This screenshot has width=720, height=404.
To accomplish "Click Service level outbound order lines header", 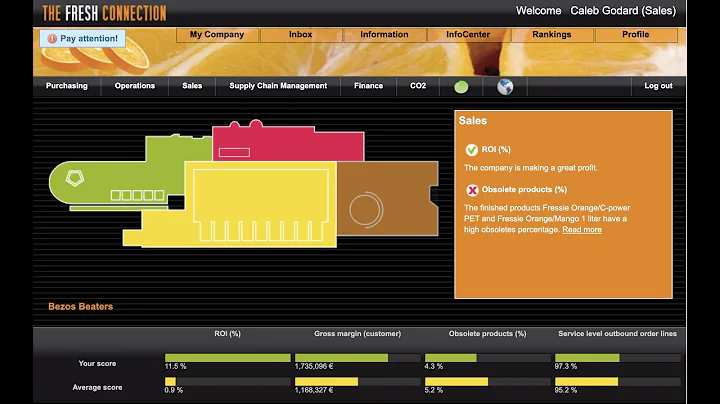I will (617, 334).
